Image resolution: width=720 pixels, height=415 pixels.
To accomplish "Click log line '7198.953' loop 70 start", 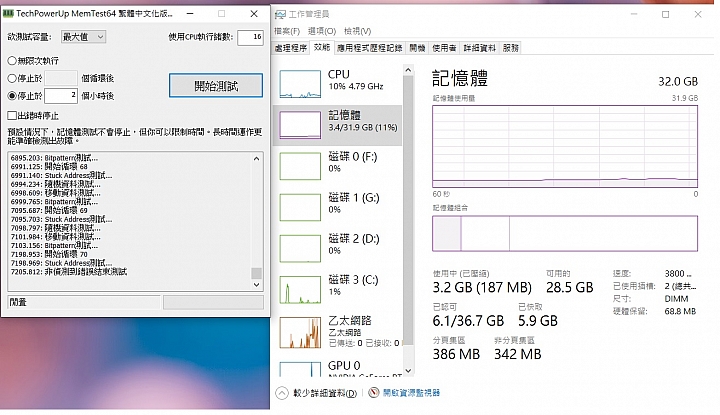I will coord(49,254).
